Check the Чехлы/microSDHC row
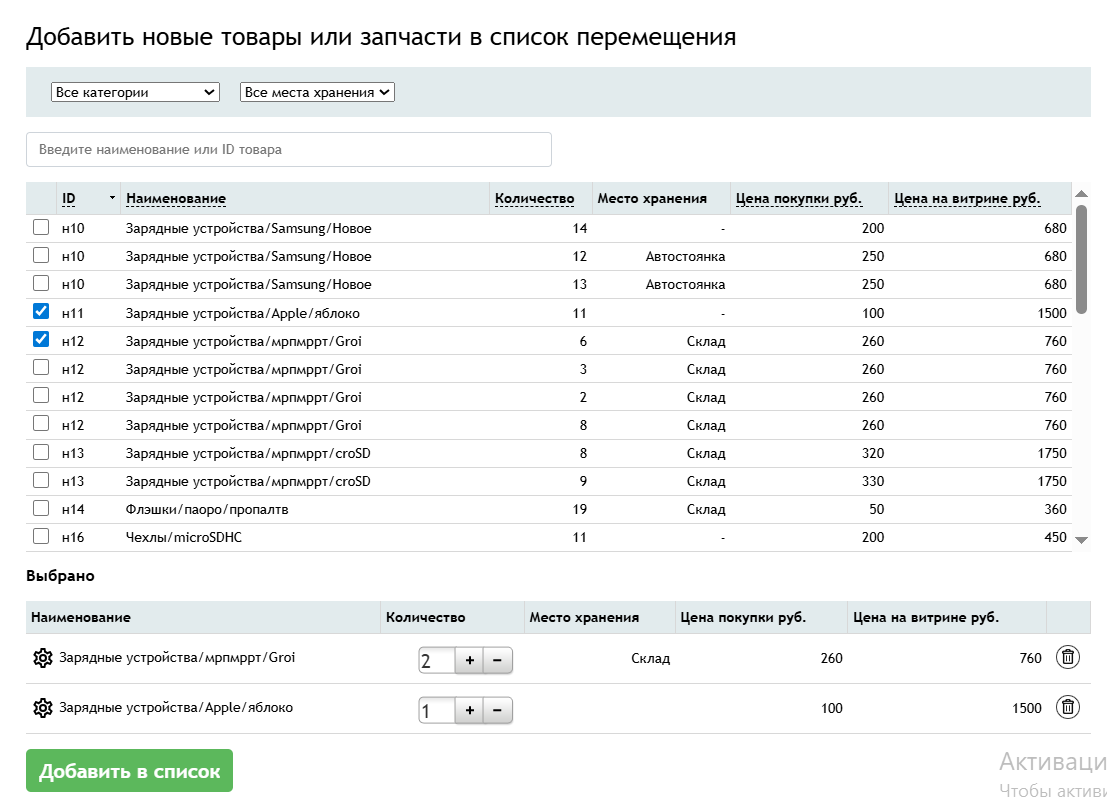This screenshot has width=1107, height=803. click(41, 537)
